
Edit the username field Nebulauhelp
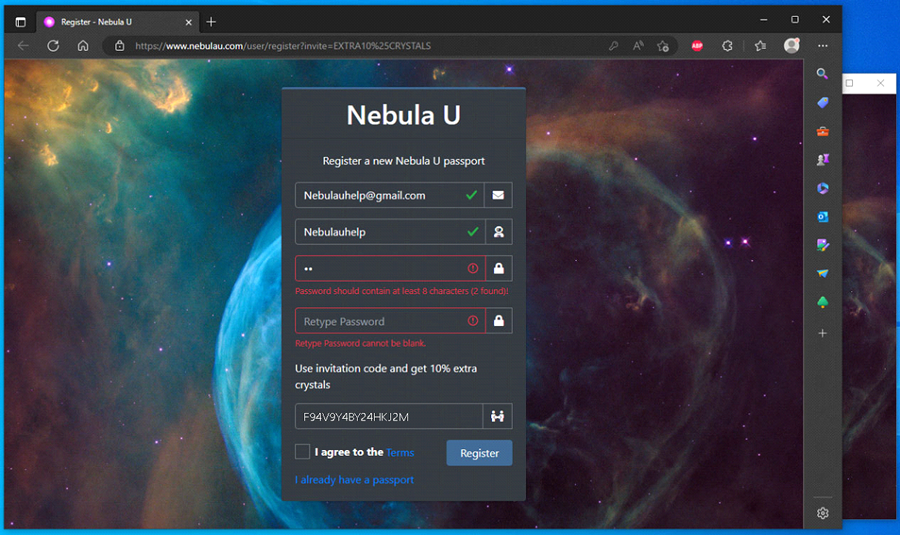[390, 232]
